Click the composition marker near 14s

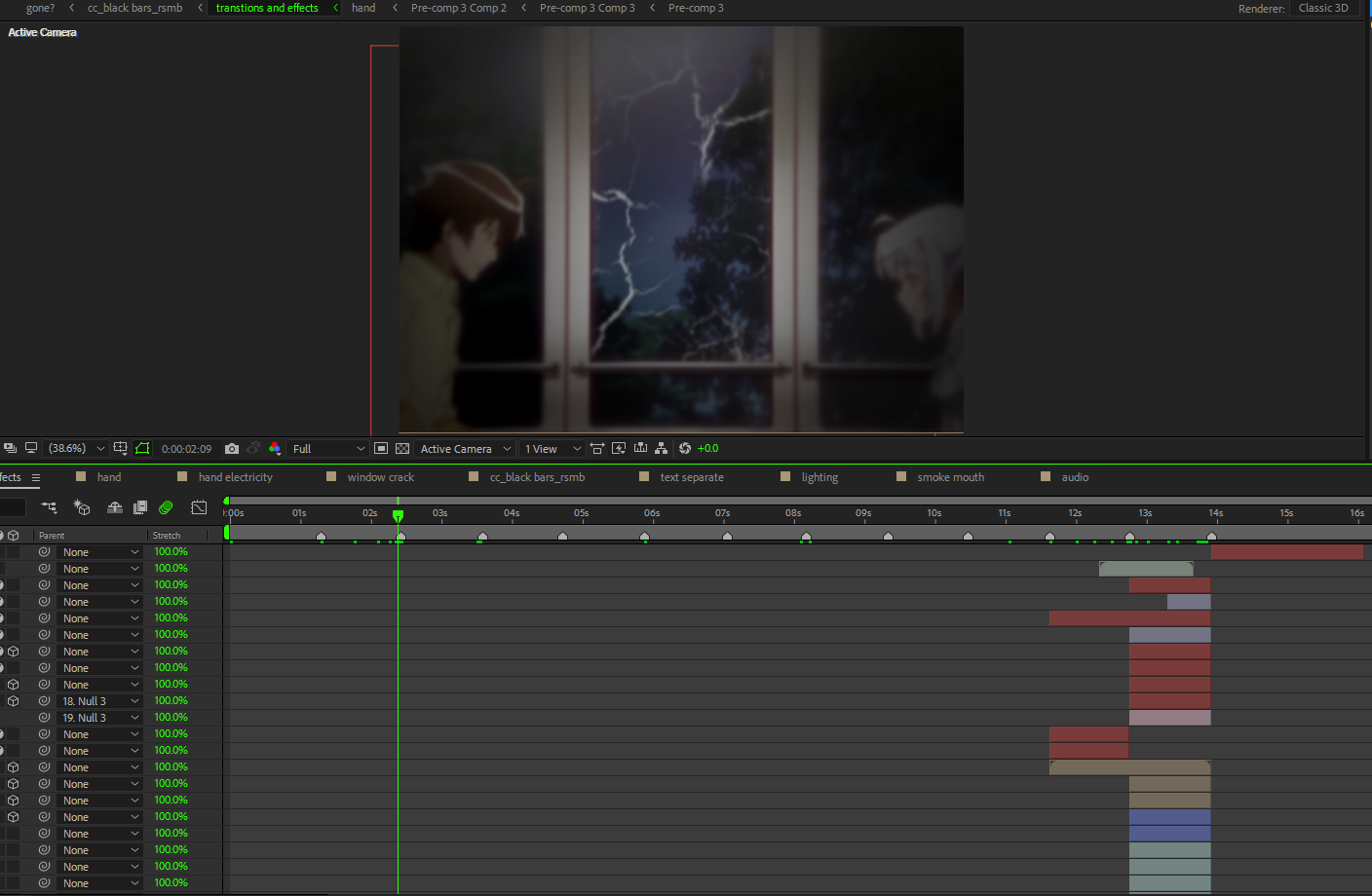[x=1211, y=537]
